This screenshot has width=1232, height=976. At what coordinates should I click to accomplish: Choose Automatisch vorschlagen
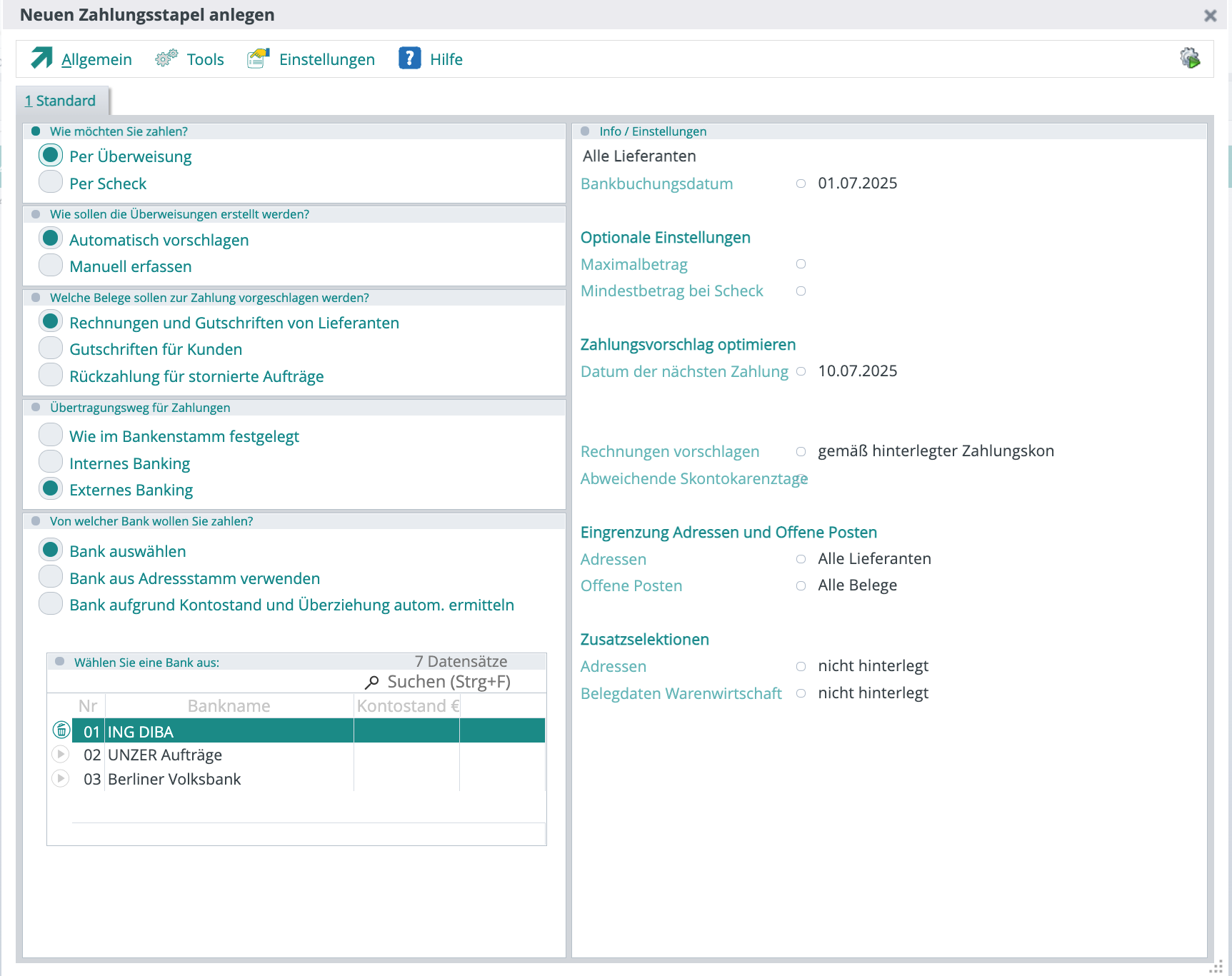51,238
